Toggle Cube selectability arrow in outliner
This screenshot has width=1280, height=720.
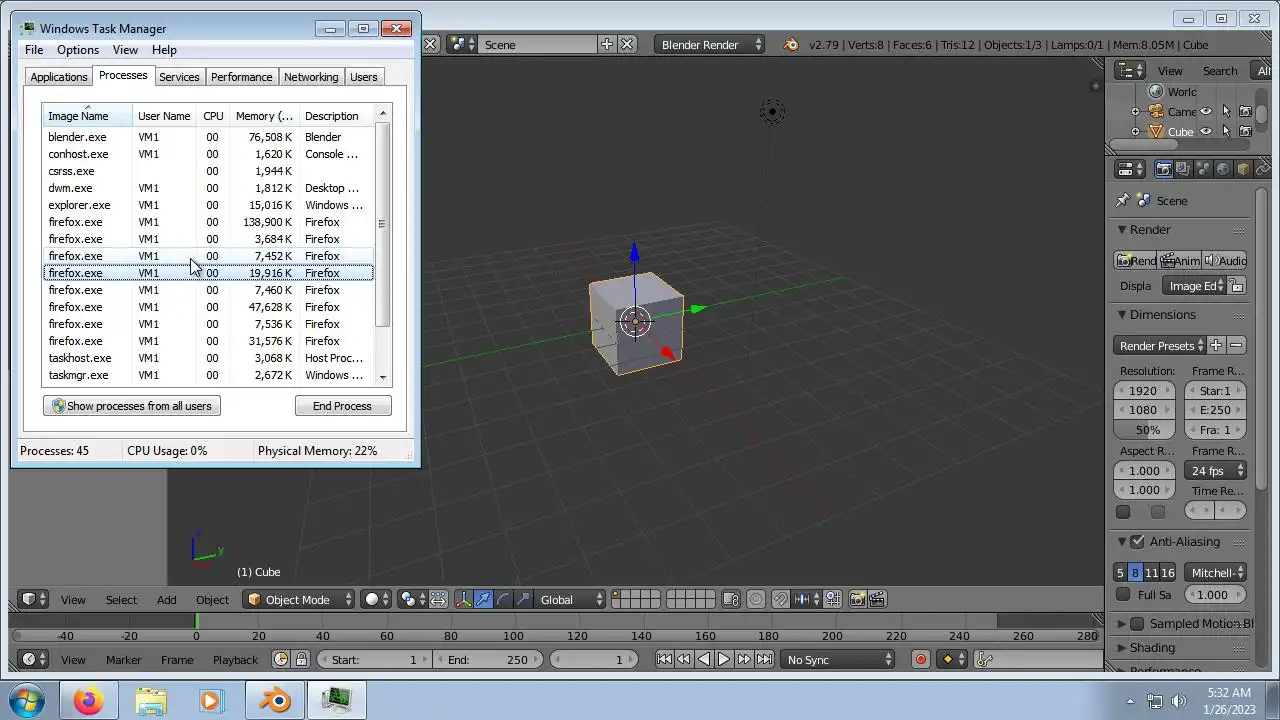[1226, 131]
